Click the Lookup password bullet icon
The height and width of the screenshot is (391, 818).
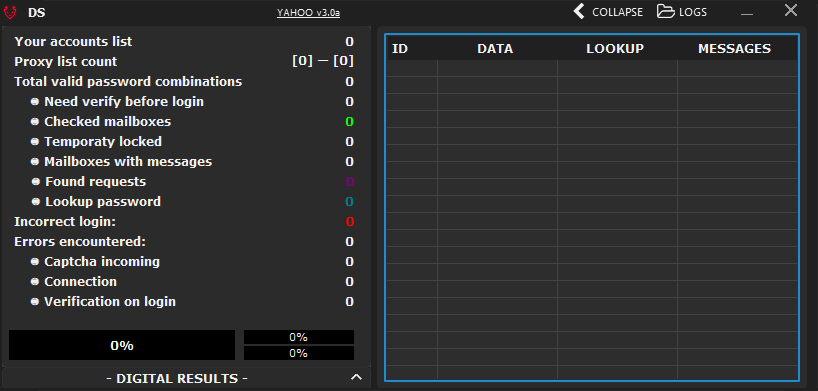36,202
